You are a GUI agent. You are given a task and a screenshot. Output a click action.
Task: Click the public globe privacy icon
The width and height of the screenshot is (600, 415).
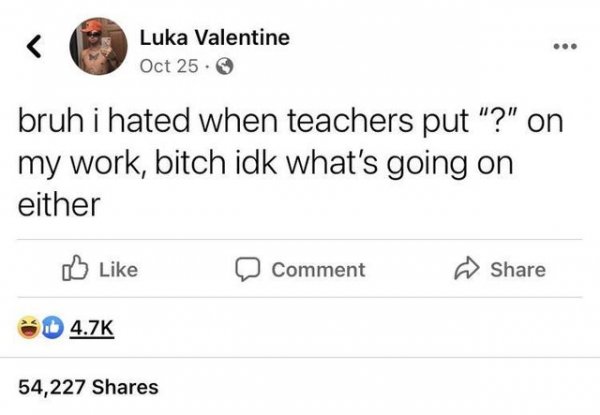point(225,67)
